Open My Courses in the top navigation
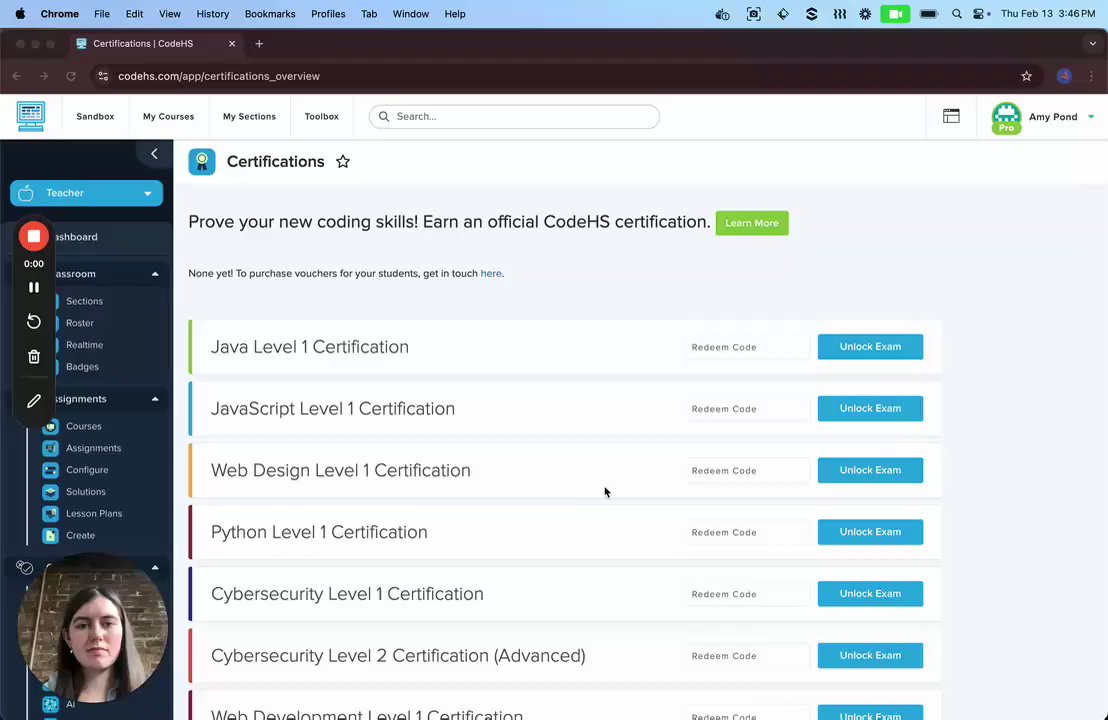This screenshot has height=720, width=1108. point(168,117)
